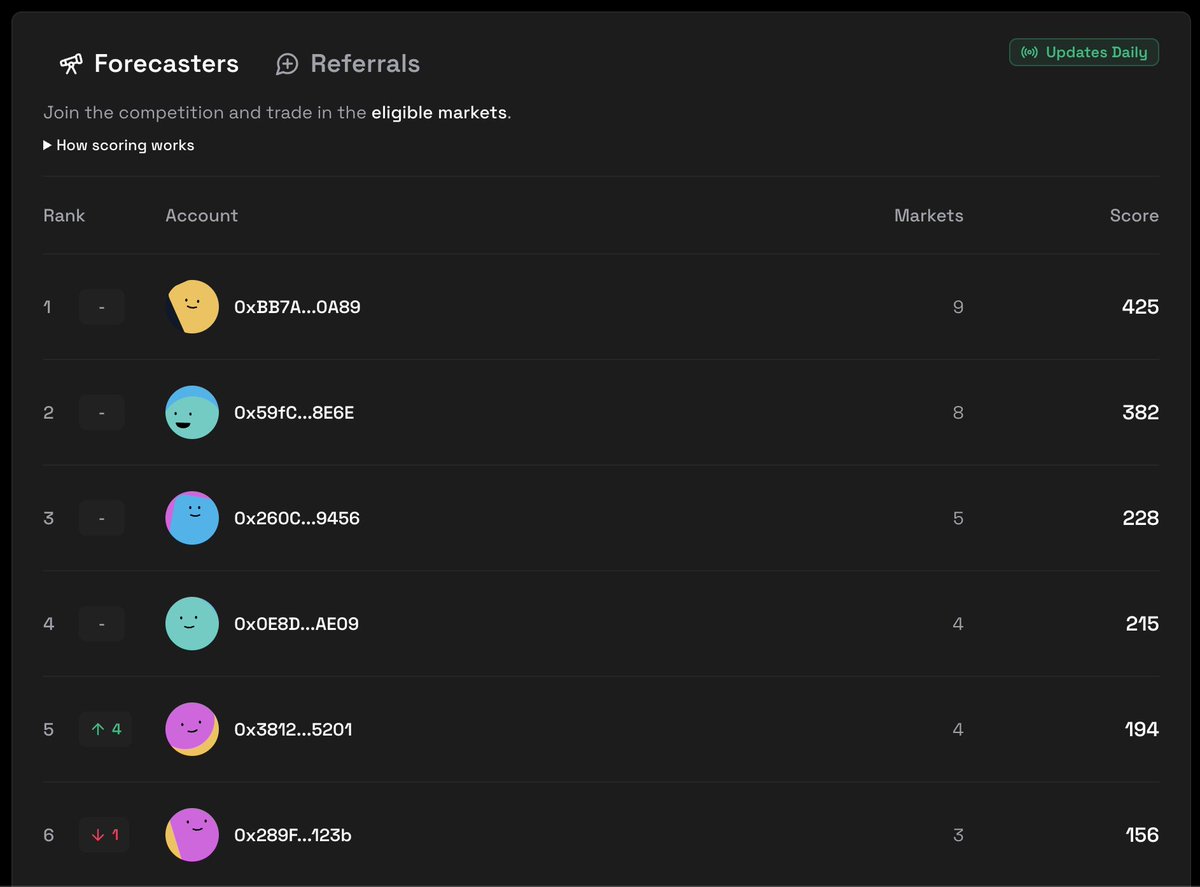Click the markets count 3 for 0x289F...123b

(x=958, y=835)
